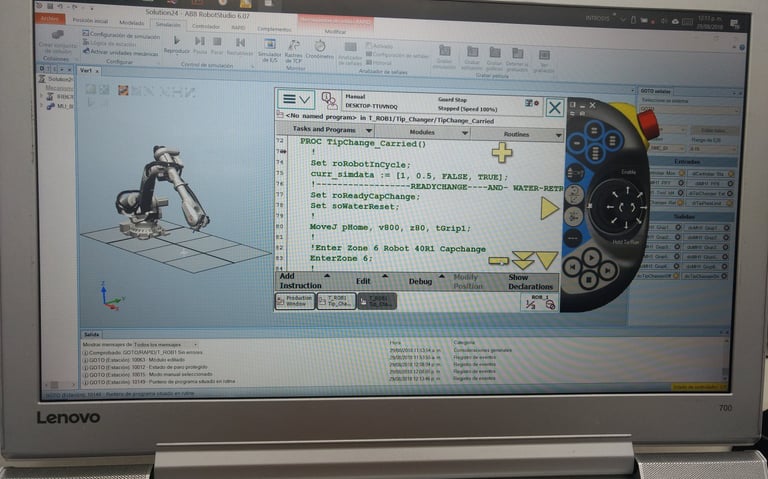Viewport: 768px width, 479px height.
Task: Click programmable key with two bars
Action: click(594, 130)
